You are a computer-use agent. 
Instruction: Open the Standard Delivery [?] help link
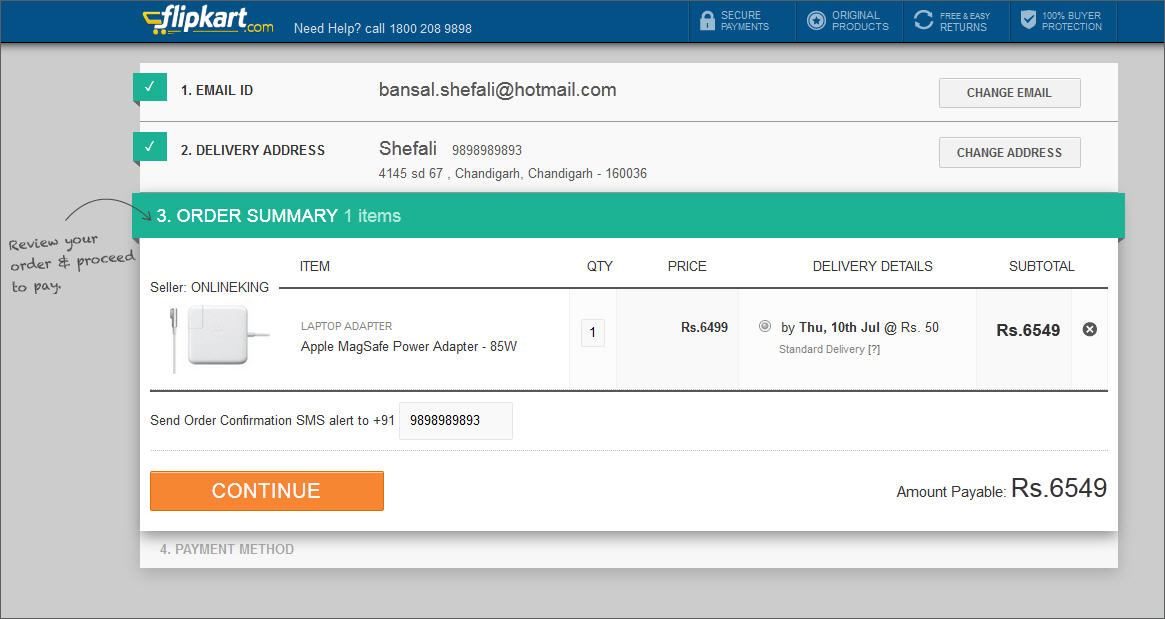coord(873,349)
